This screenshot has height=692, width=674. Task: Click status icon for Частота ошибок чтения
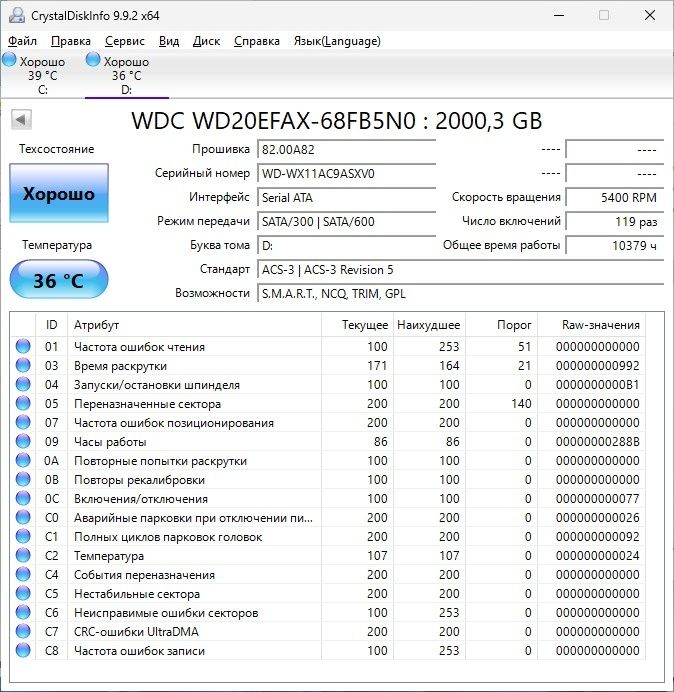[23, 346]
